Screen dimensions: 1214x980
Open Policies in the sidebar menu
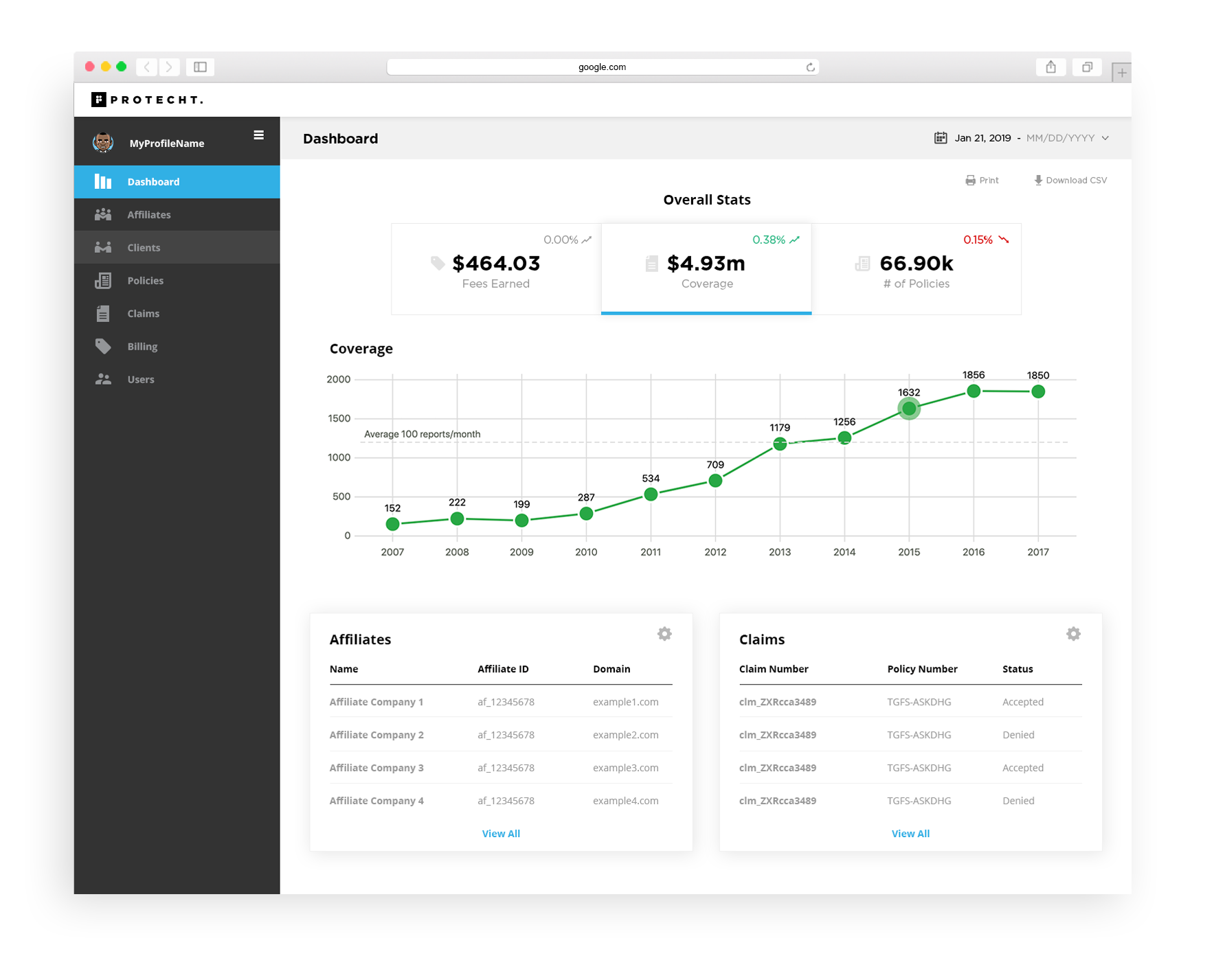pos(145,281)
